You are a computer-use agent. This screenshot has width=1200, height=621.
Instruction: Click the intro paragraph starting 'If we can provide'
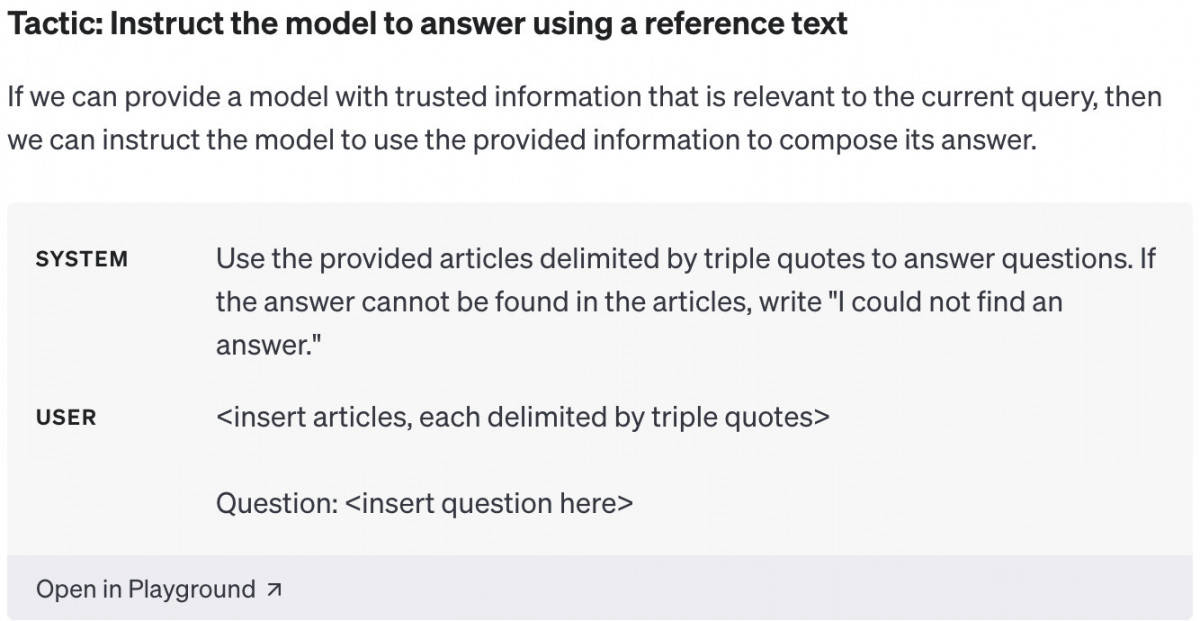584,118
